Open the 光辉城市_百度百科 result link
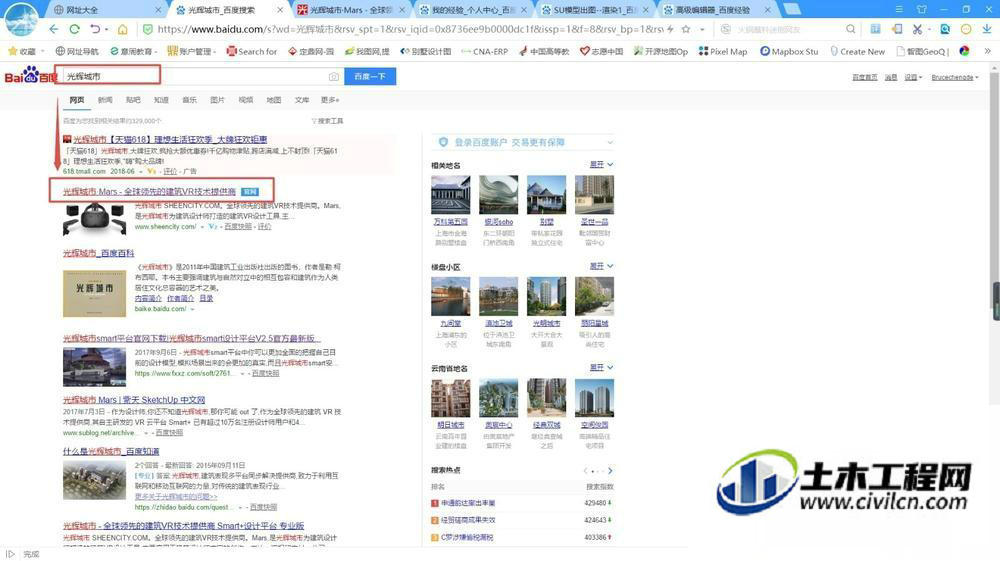The width and height of the screenshot is (1000, 561). click(x=98, y=253)
